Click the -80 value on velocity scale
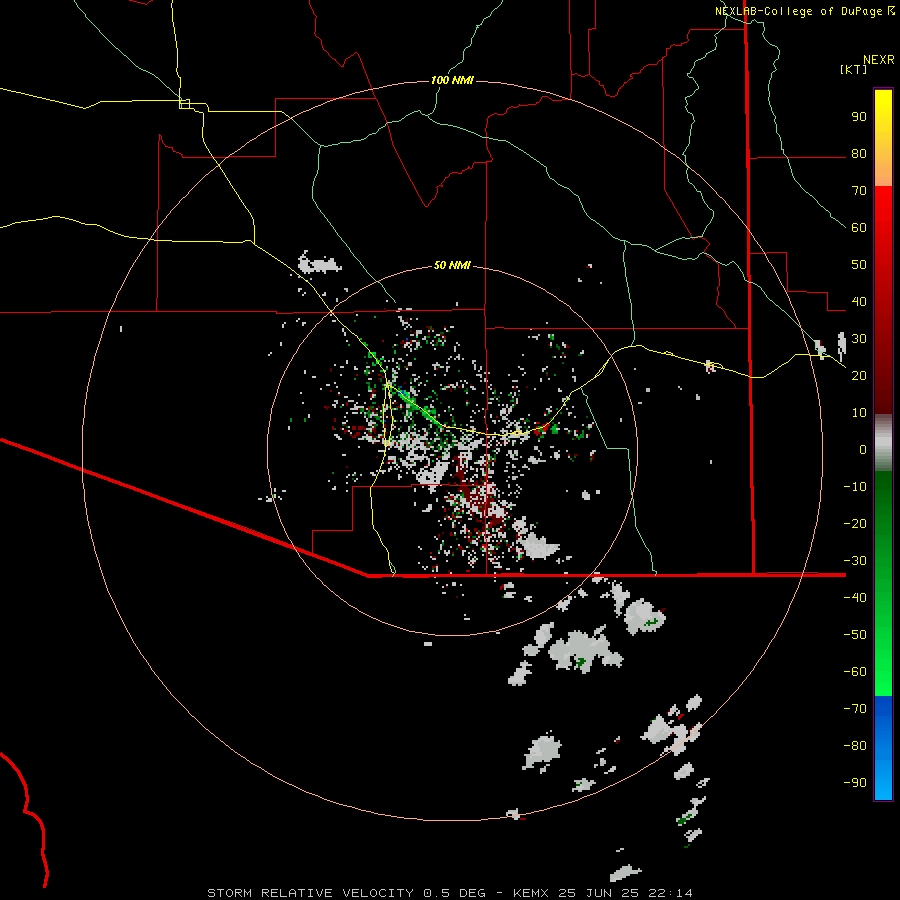Viewport: 900px width, 900px height. tap(855, 746)
